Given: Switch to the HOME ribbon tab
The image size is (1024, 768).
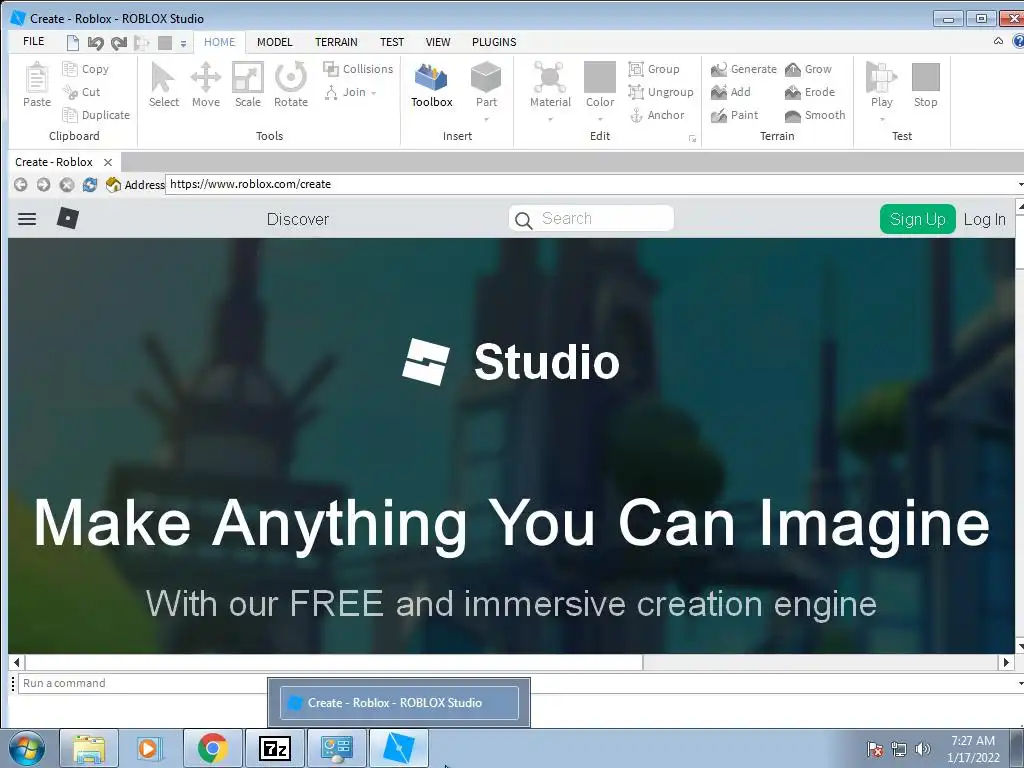Looking at the screenshot, I should (x=219, y=42).
